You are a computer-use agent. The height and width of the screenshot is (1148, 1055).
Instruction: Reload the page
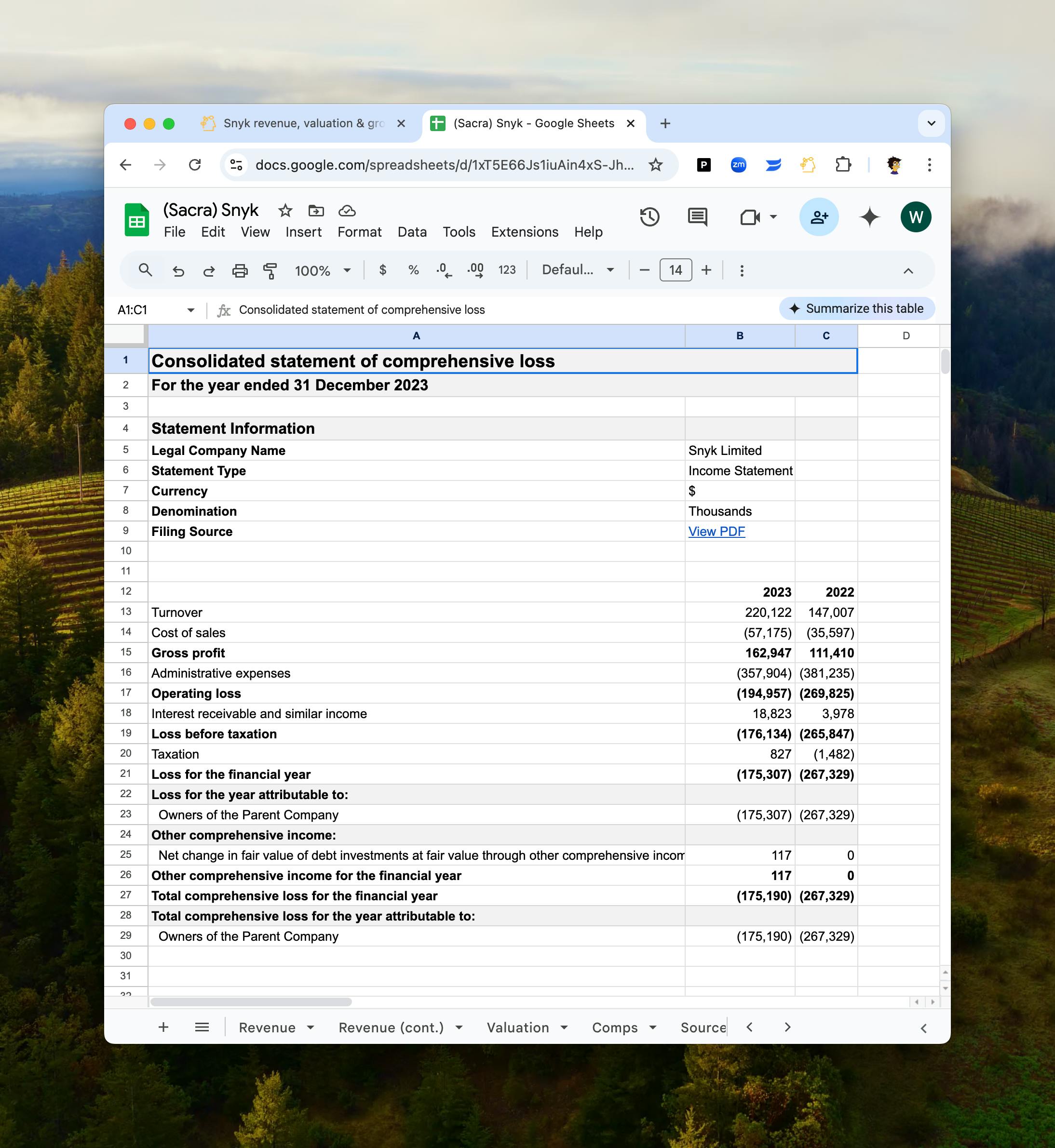click(x=195, y=165)
